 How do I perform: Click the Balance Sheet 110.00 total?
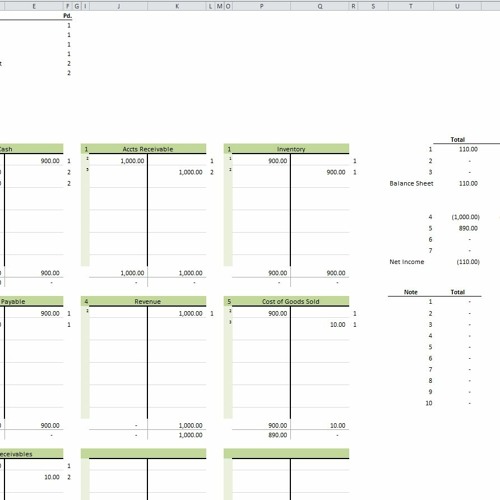pos(468,183)
